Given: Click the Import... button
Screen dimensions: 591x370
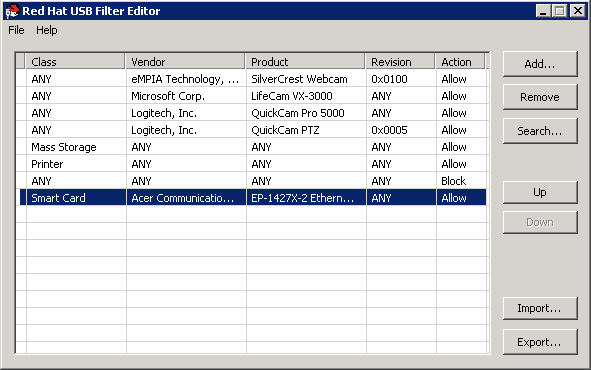Looking at the screenshot, I should 540,308.
